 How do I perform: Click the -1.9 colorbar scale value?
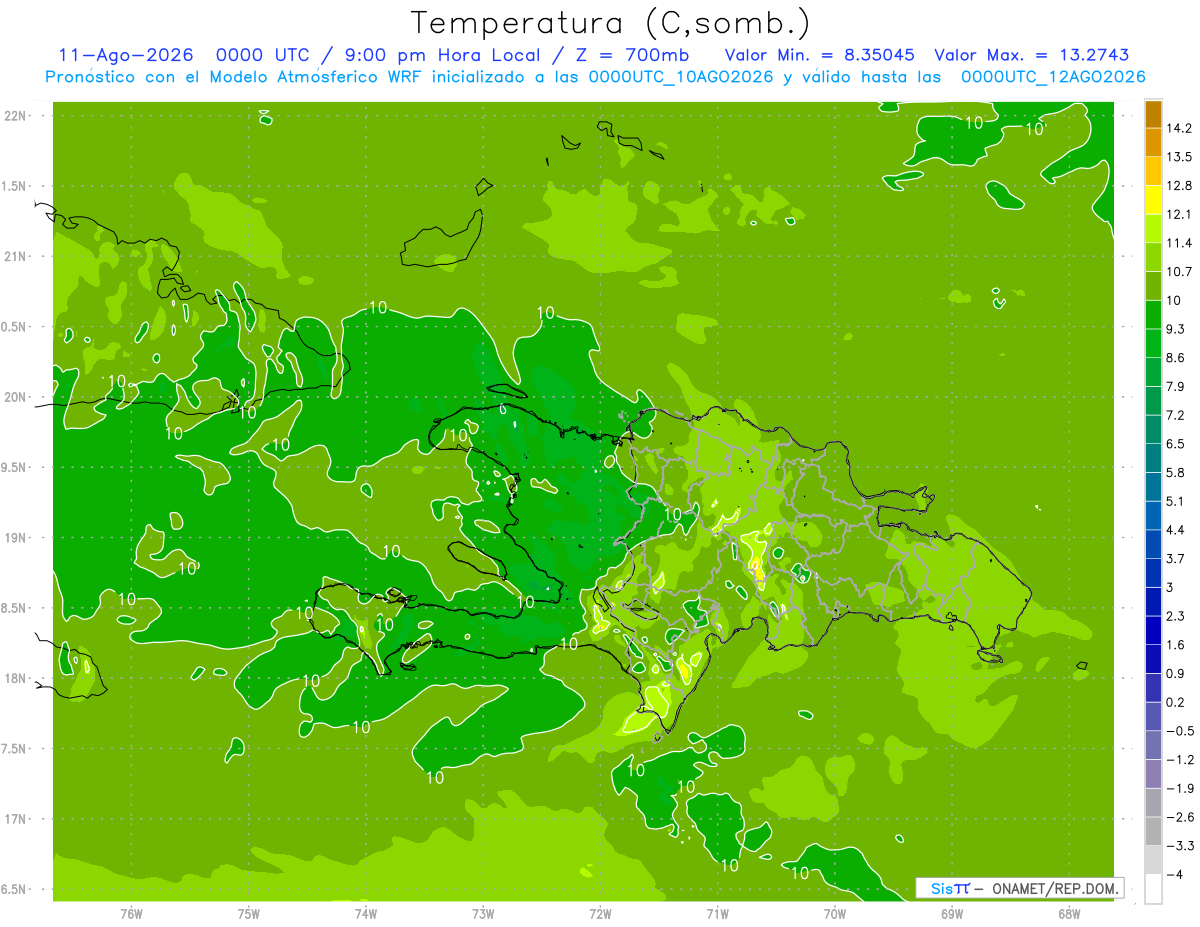pyautogui.click(x=1180, y=788)
